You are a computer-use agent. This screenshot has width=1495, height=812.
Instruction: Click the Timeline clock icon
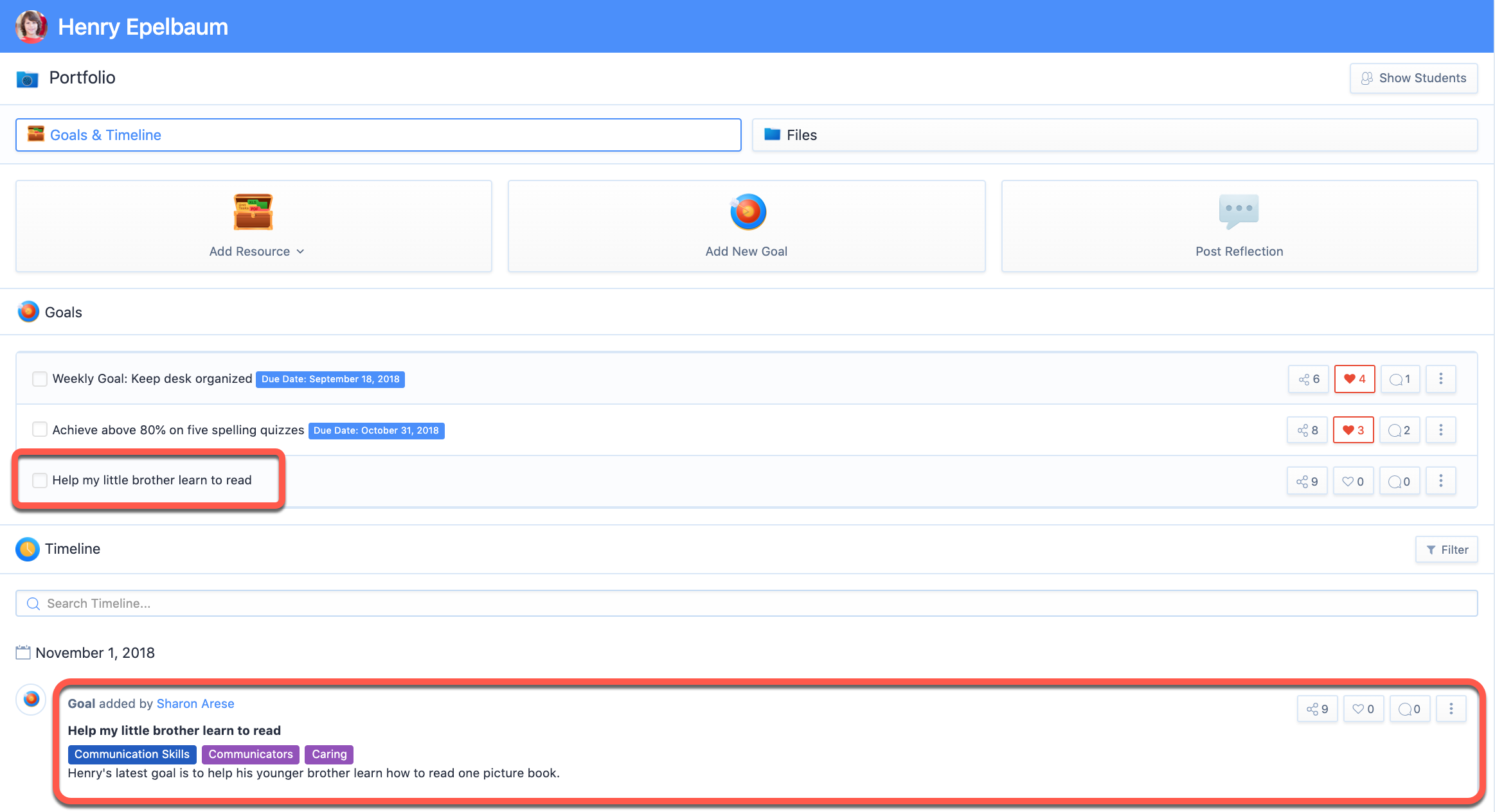pos(28,549)
